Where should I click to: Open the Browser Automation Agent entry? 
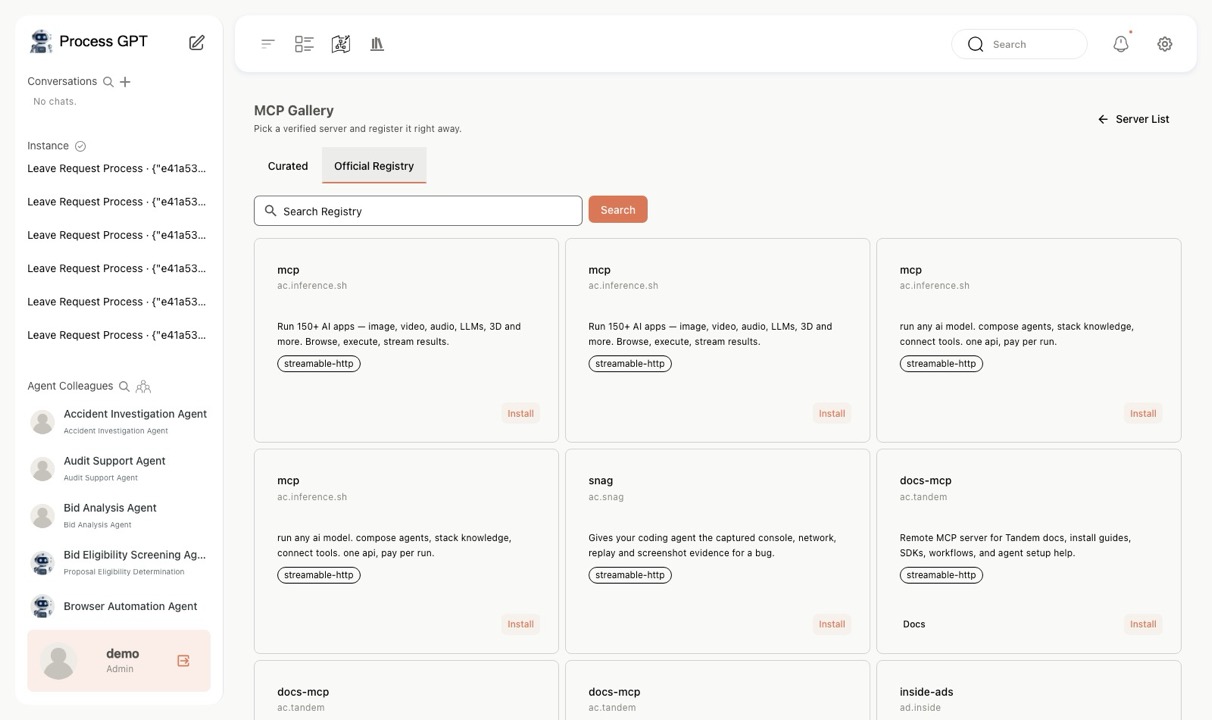tap(118, 606)
